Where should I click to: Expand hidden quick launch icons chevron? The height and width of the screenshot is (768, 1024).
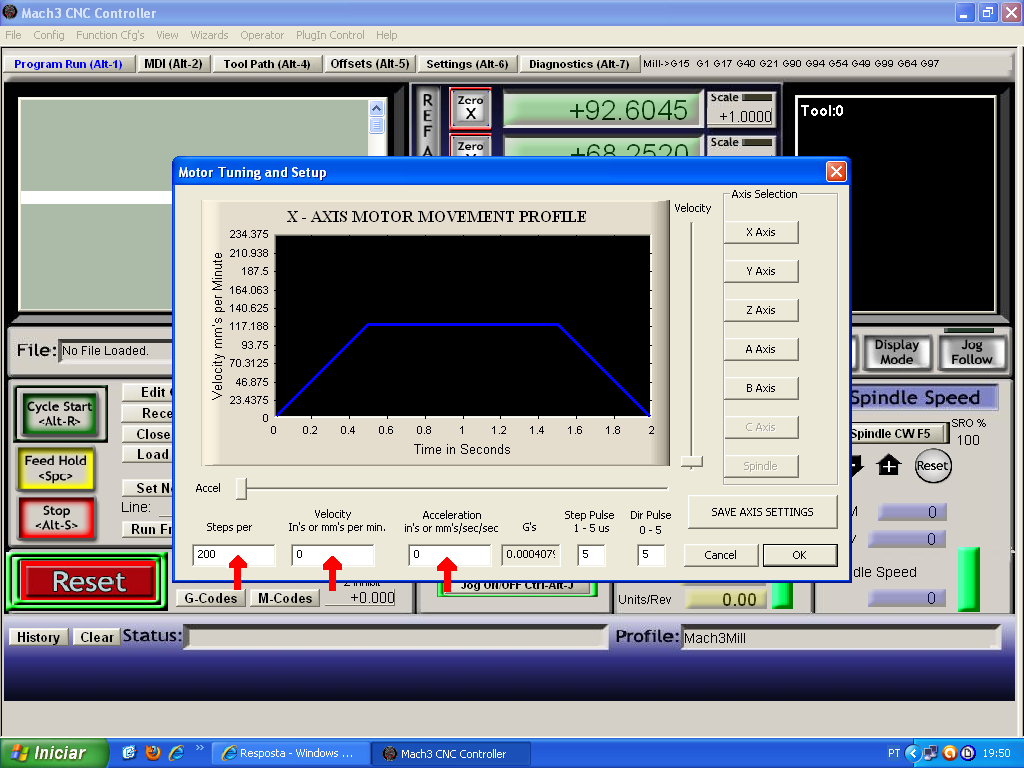point(199,748)
